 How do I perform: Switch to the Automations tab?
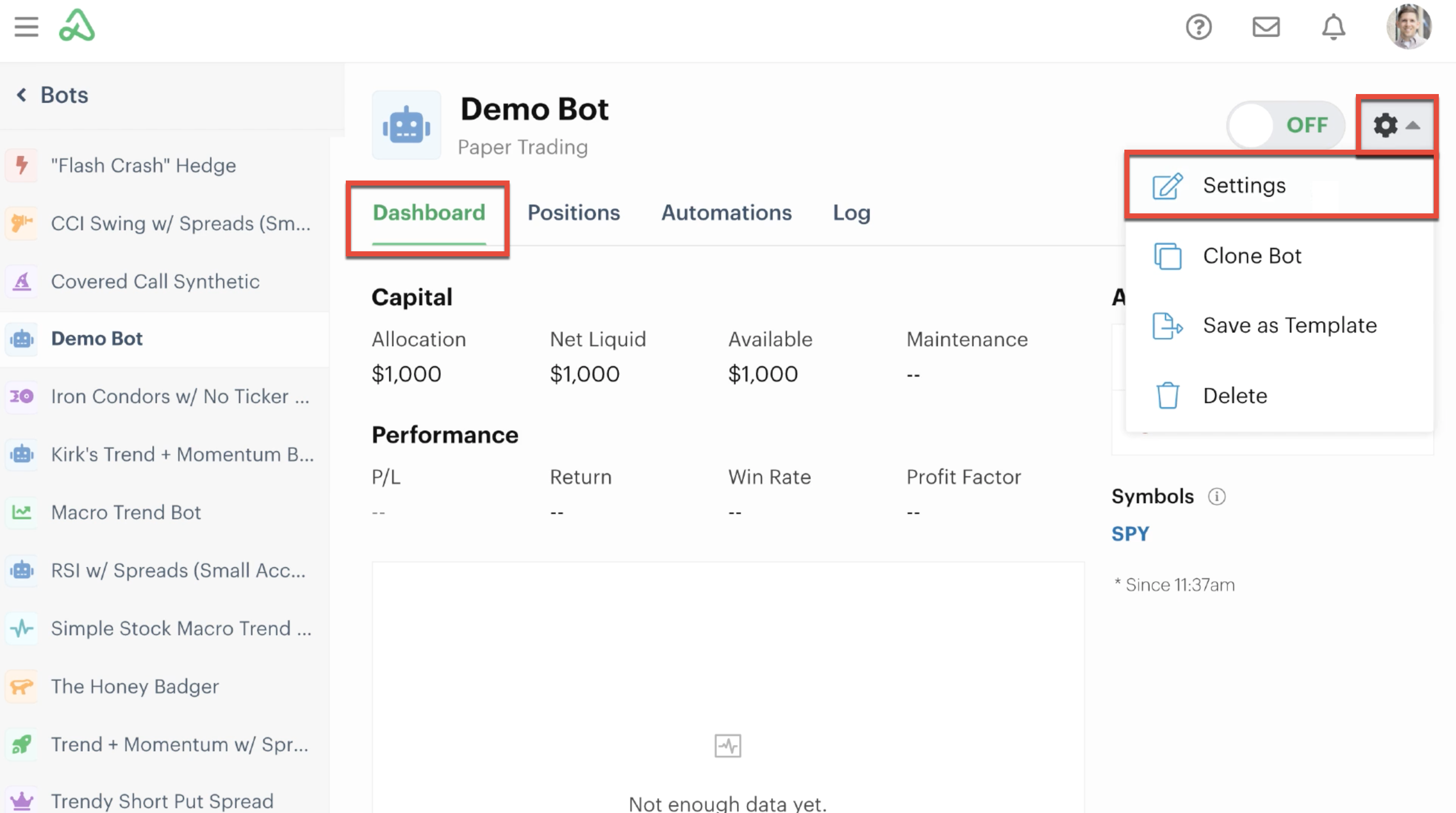(726, 213)
